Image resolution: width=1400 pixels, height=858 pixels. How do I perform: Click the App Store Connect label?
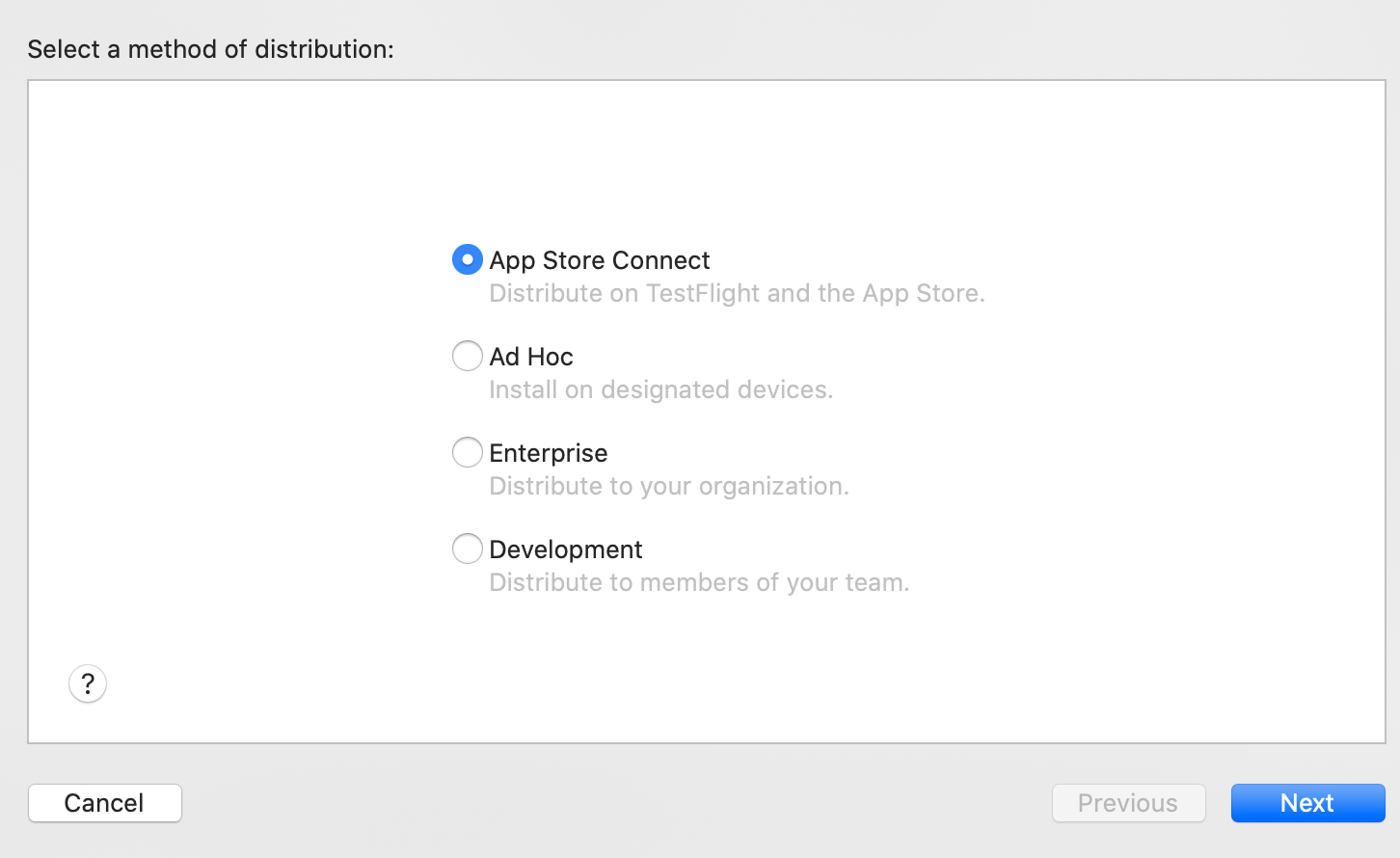point(599,260)
